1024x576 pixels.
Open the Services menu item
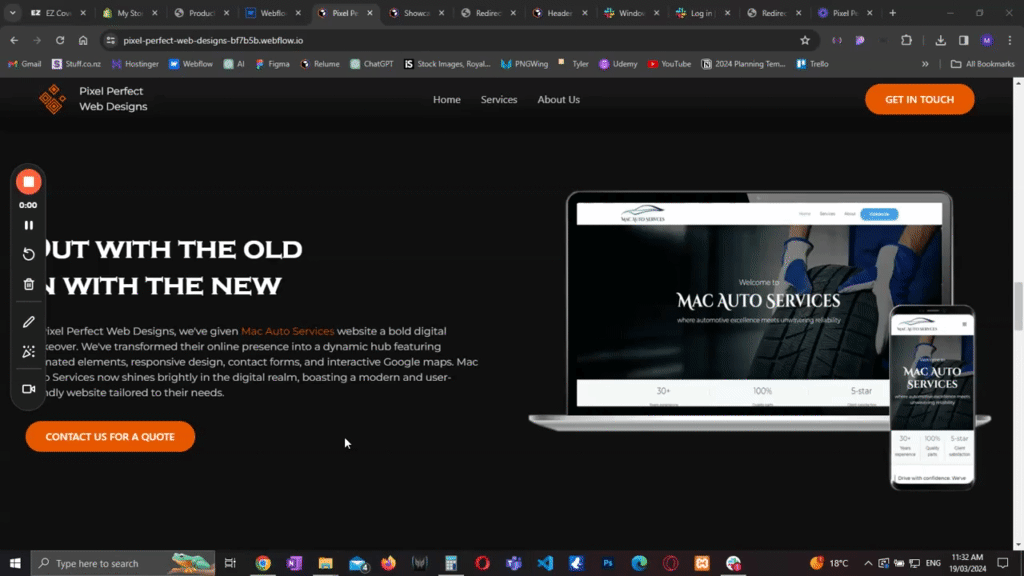pyautogui.click(x=499, y=100)
